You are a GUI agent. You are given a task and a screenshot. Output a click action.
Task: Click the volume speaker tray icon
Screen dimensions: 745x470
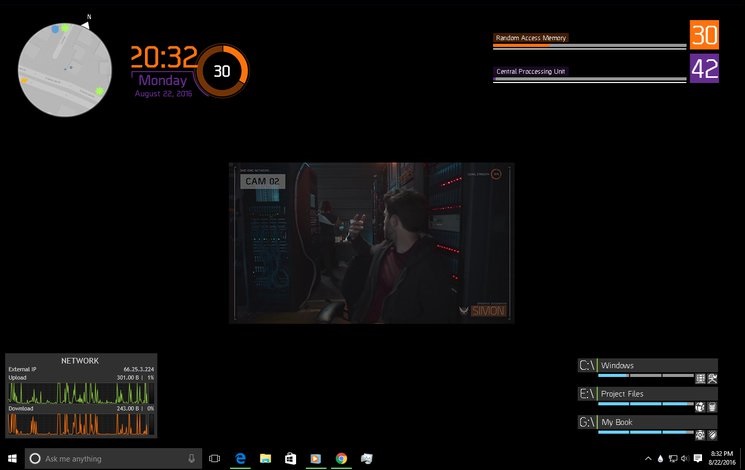coord(685,459)
